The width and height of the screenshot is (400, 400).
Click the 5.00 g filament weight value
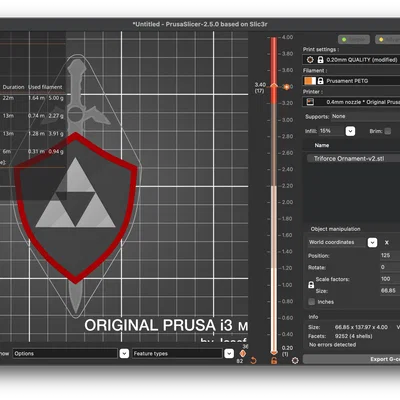pyautogui.click(x=56, y=98)
